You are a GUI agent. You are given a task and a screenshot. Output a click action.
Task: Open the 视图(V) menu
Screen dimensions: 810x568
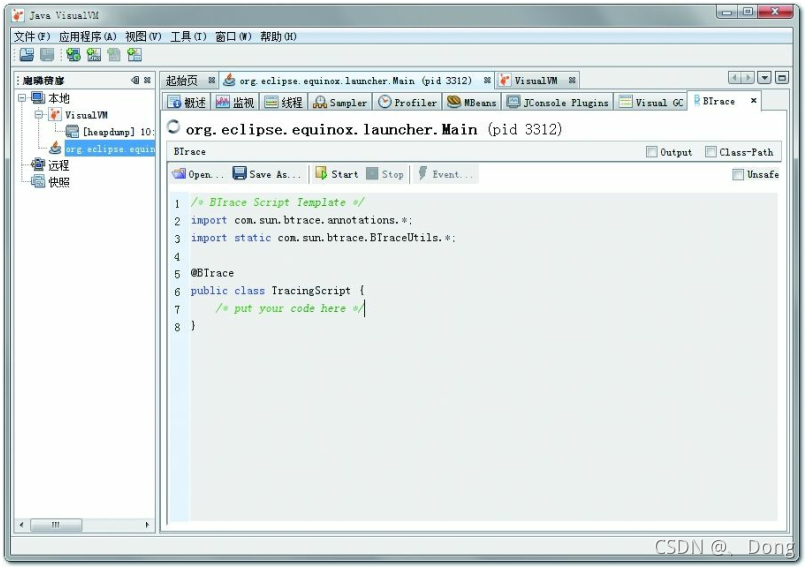pos(143,37)
